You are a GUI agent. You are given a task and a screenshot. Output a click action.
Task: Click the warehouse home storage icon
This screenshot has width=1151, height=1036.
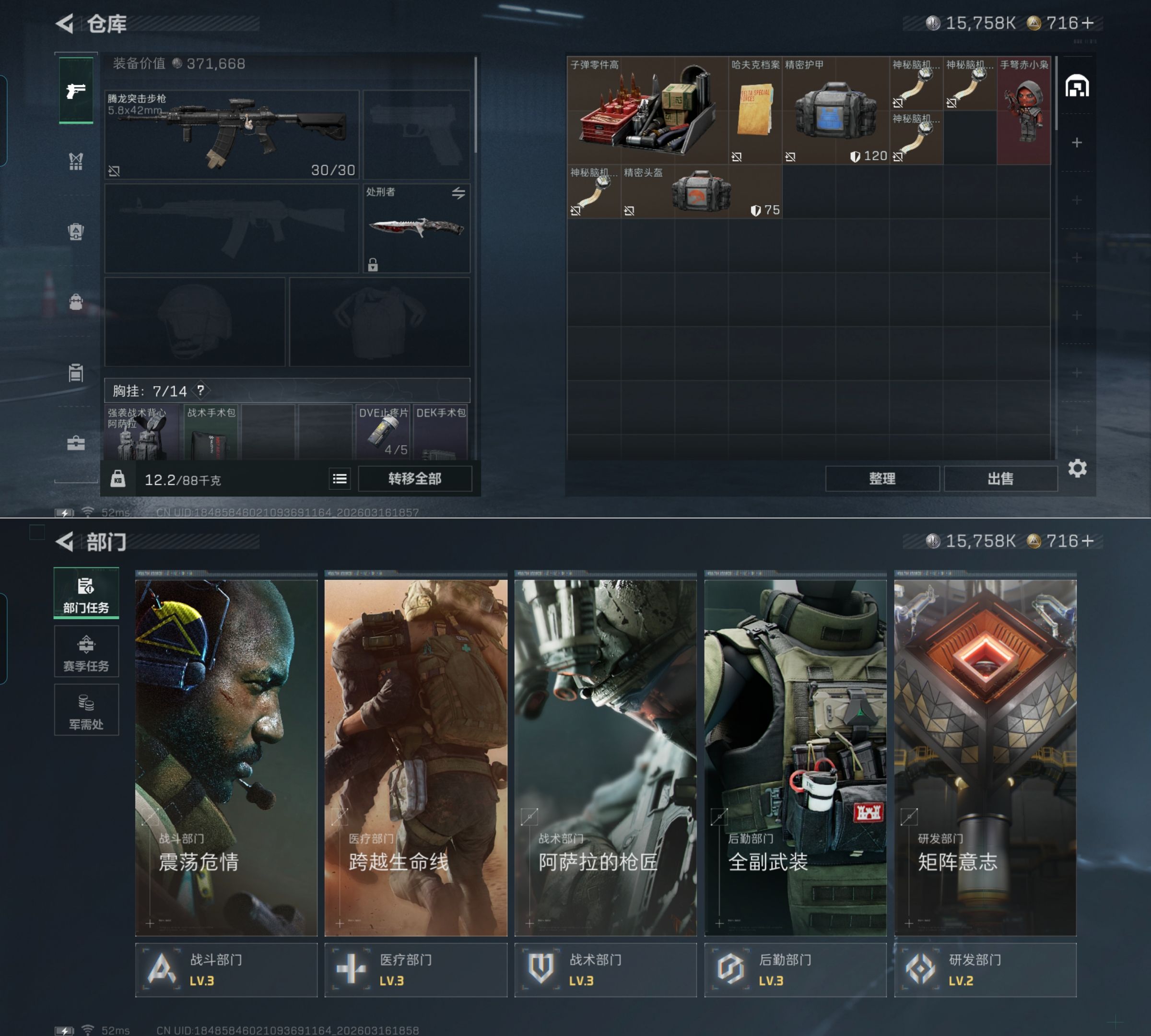(x=1077, y=86)
